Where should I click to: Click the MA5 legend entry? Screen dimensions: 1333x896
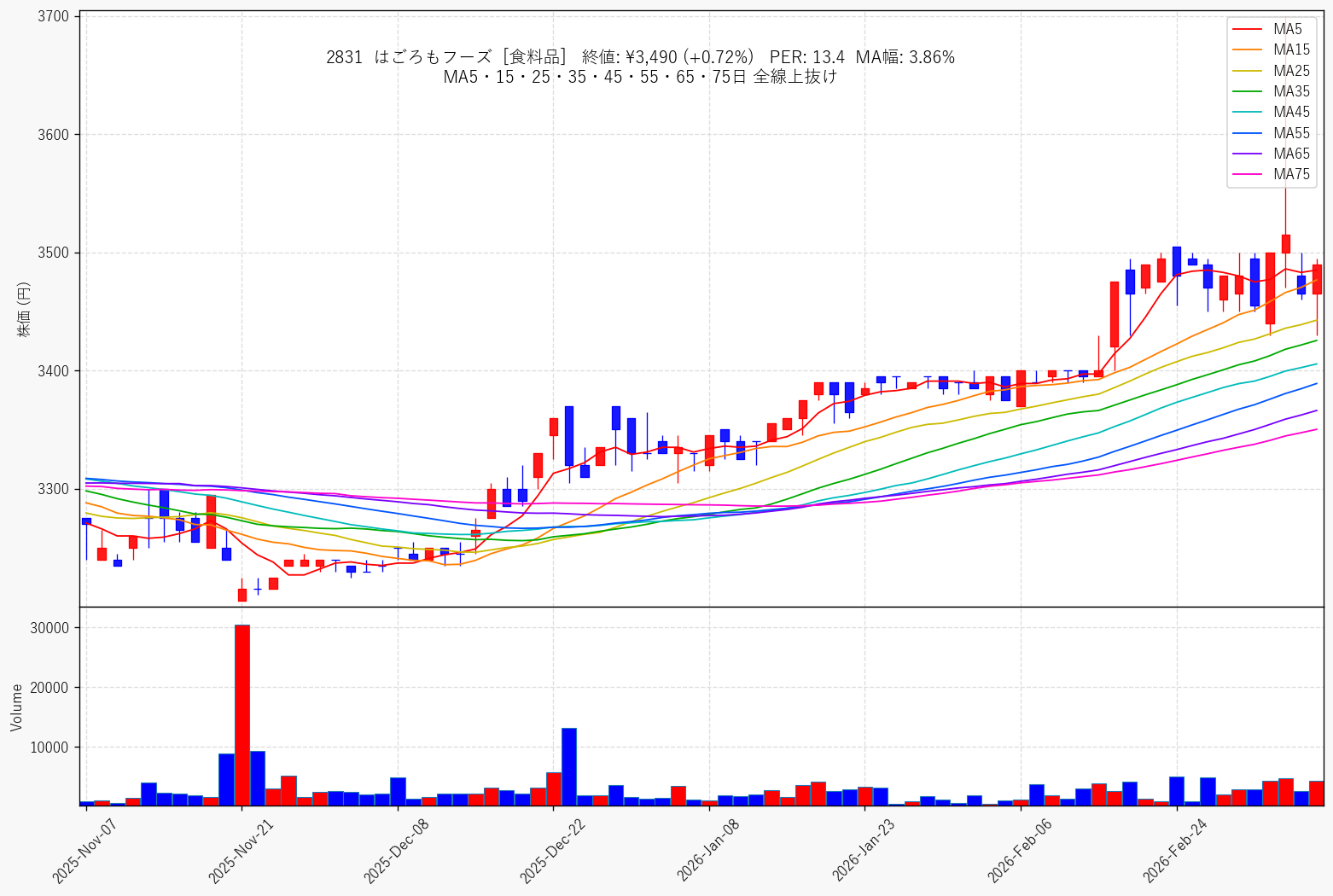1270,29
